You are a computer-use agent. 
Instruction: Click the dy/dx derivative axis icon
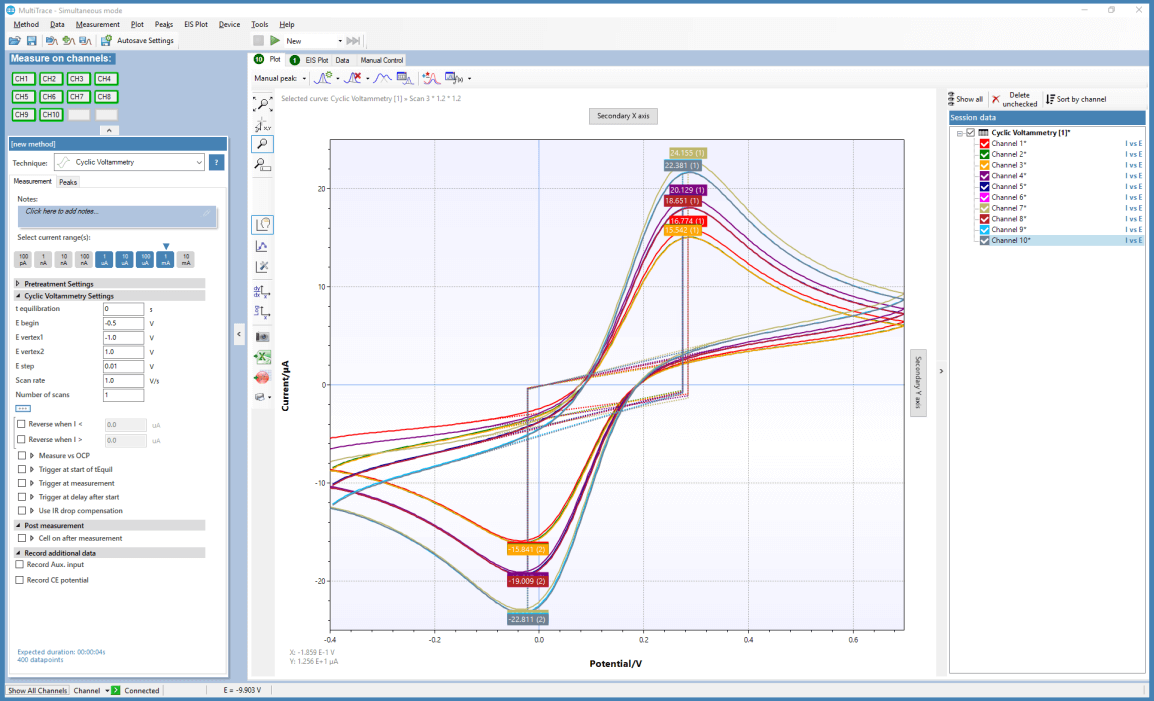point(262,292)
